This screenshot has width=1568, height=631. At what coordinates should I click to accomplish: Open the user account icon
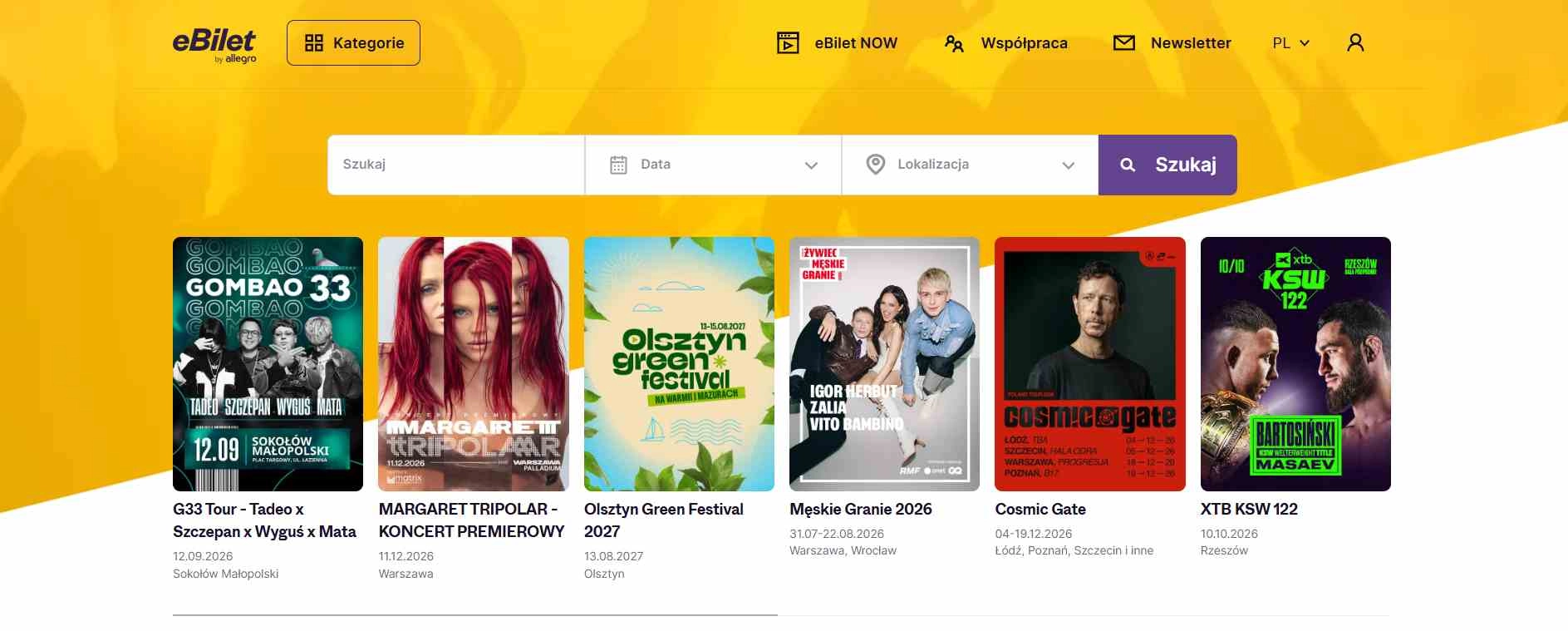(1355, 42)
